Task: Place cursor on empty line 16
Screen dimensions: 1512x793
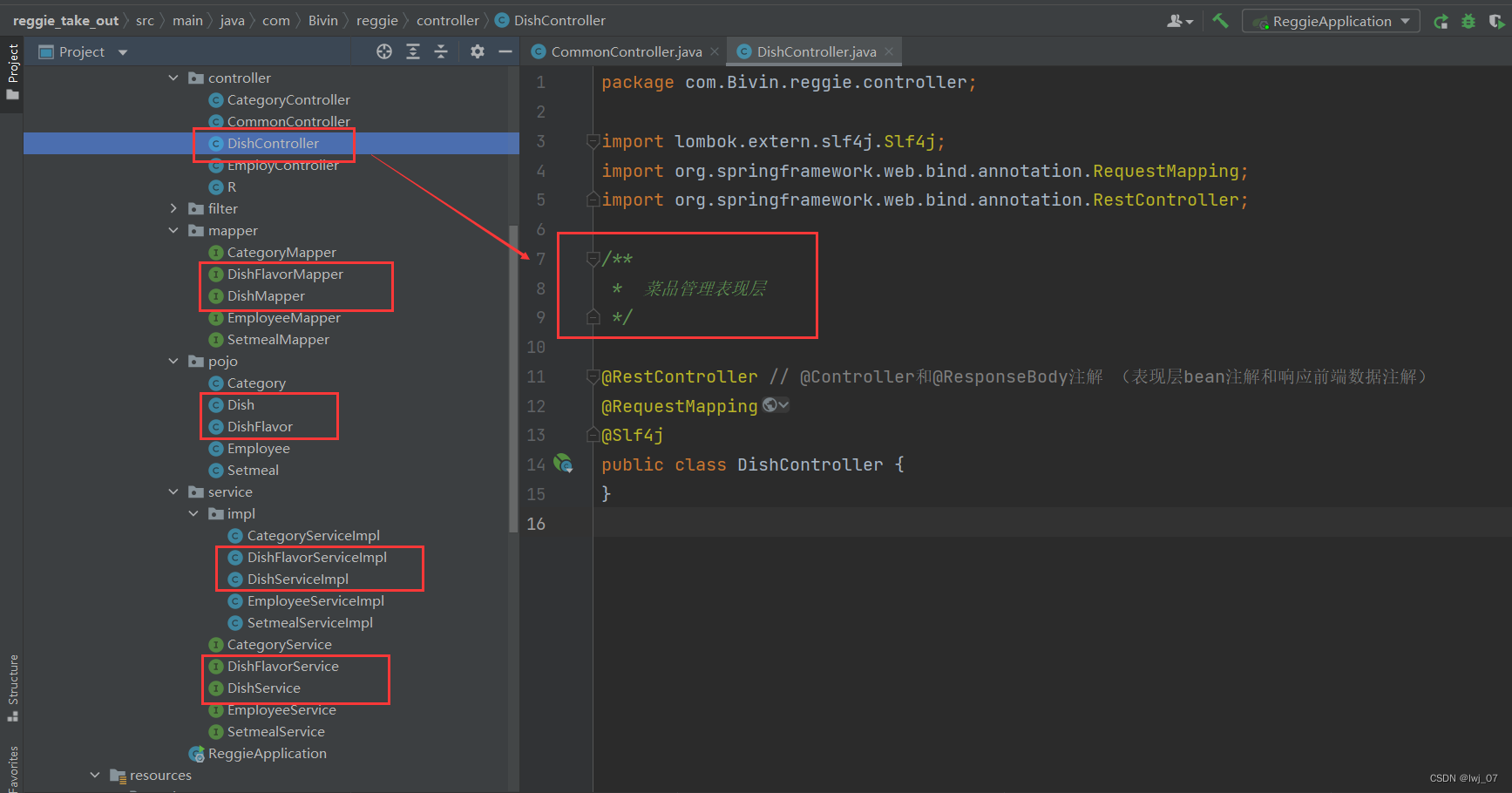Action: (1053, 523)
